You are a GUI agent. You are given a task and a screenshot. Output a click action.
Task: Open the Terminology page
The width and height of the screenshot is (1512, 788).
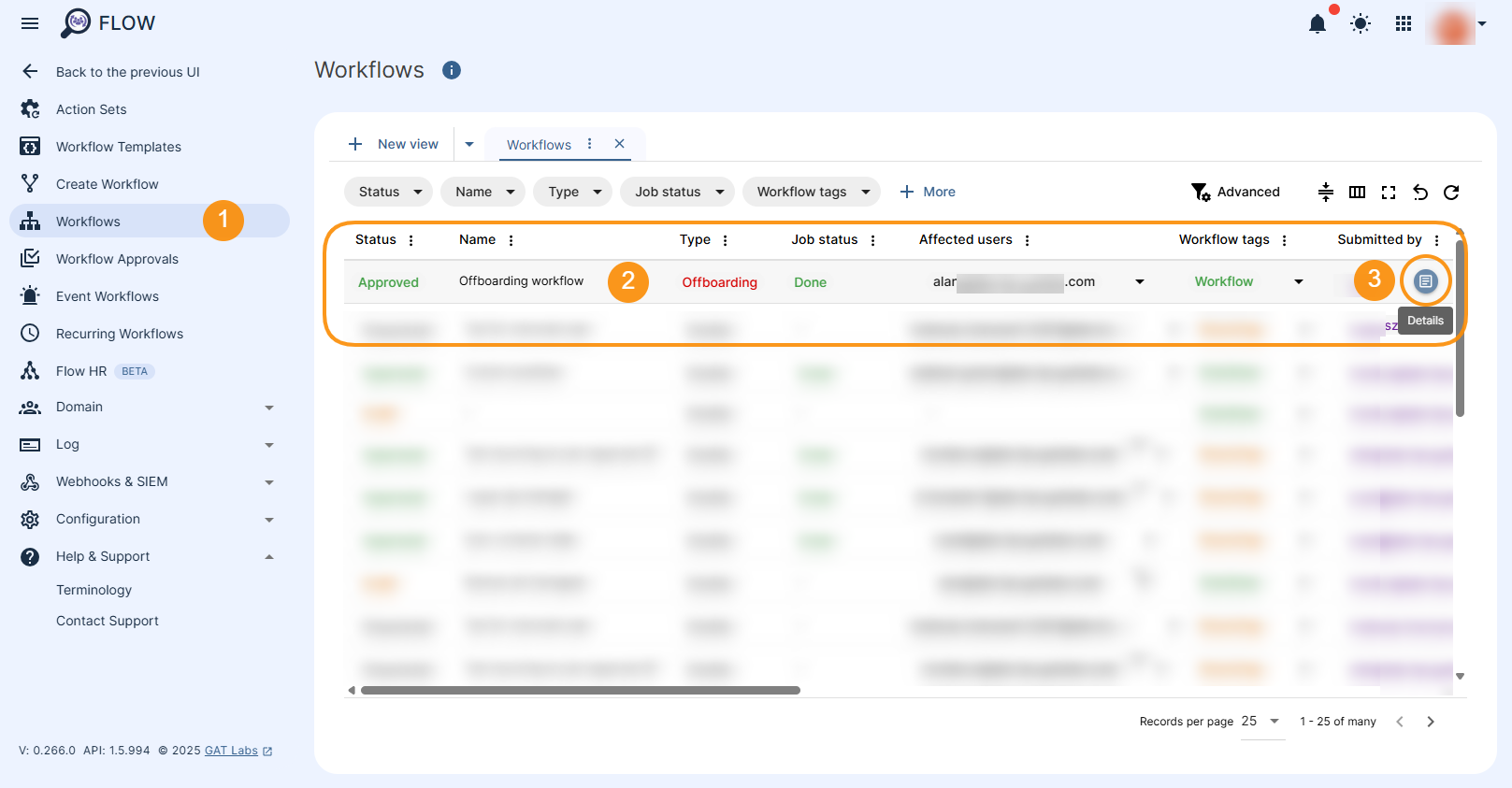click(x=94, y=590)
